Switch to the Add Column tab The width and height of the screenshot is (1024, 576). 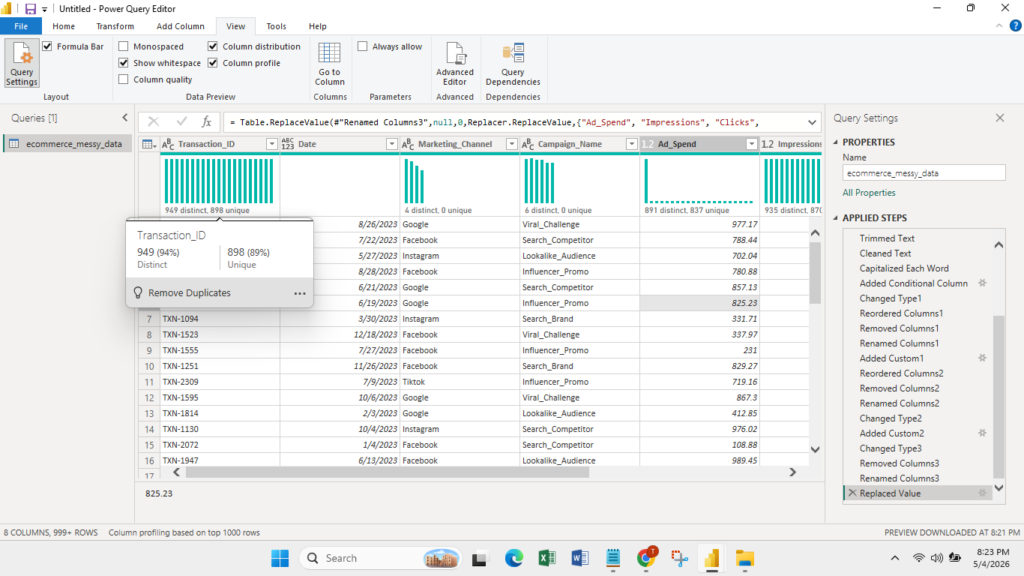pyautogui.click(x=180, y=26)
